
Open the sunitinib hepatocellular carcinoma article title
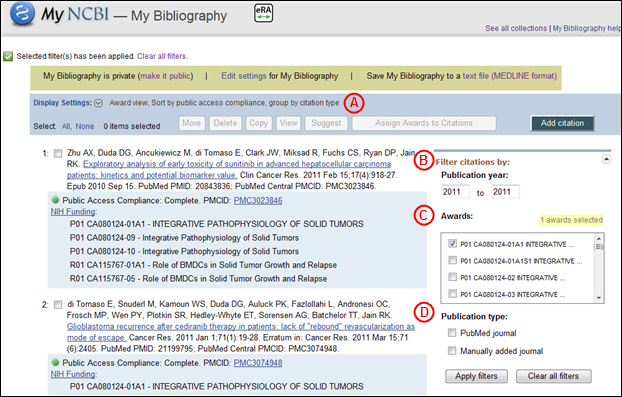click(229, 169)
